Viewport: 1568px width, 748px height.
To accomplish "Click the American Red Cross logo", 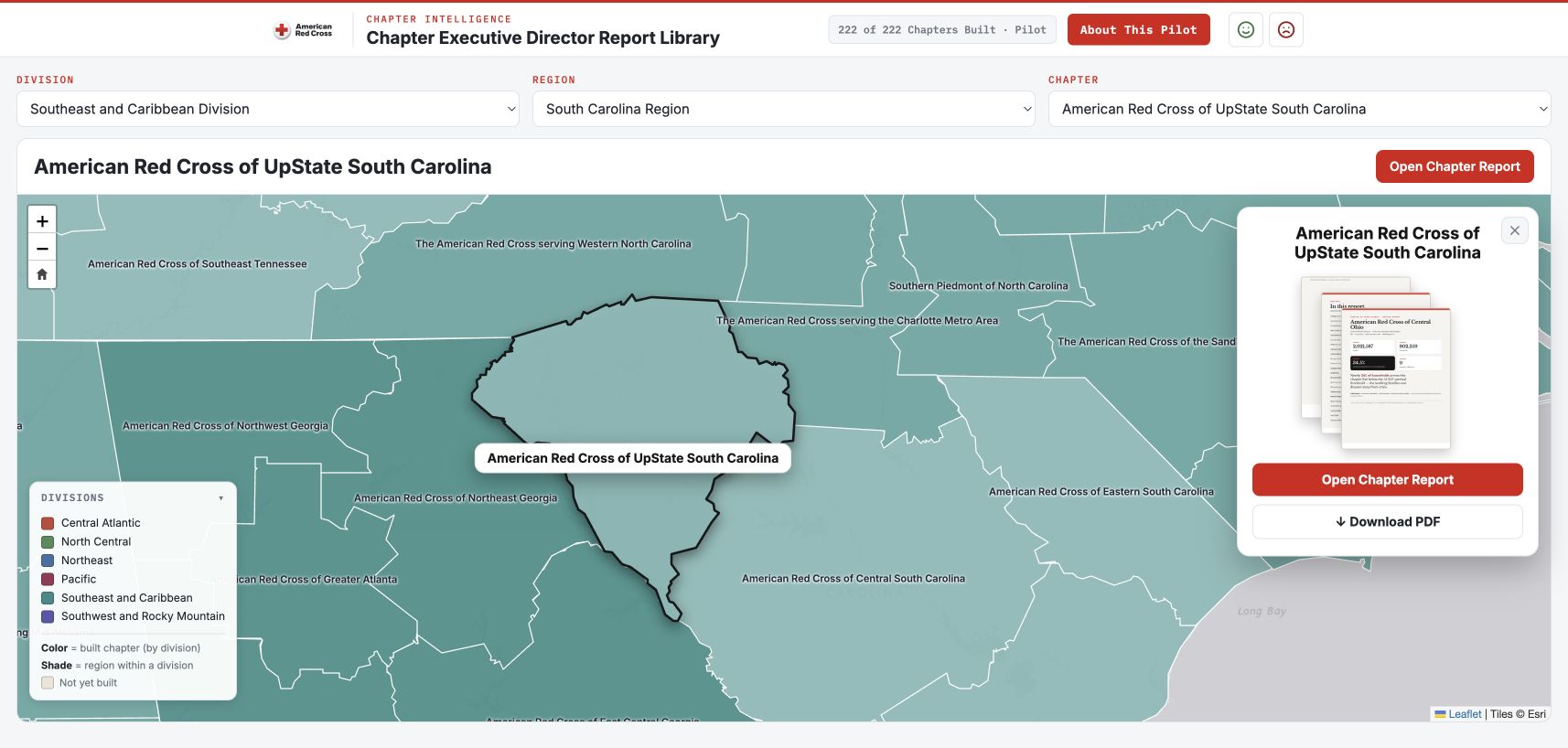I will pos(303,30).
